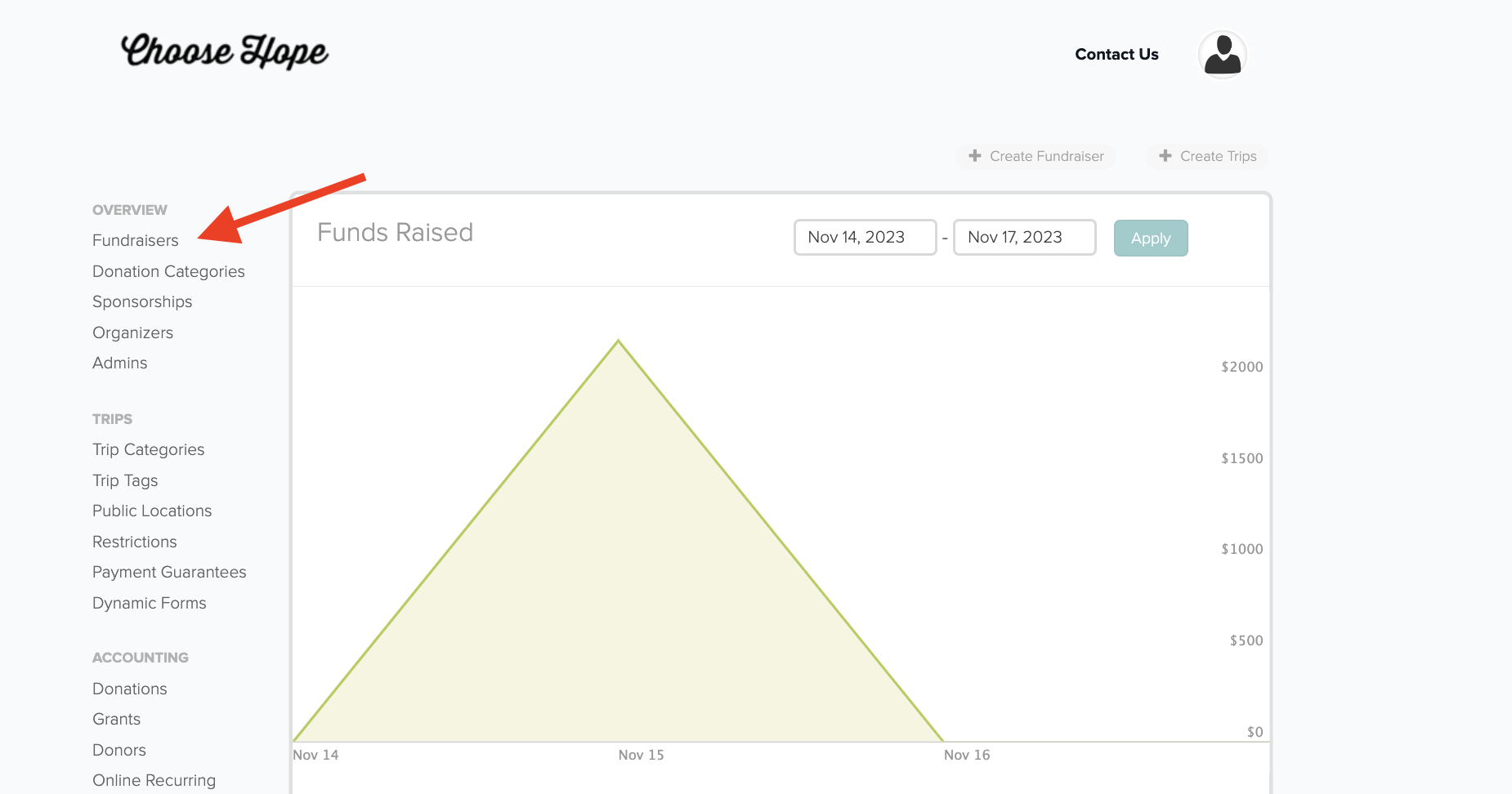Select the Nov 17, 2023 end date field
Screen dimensions: 1512x794
tap(1024, 237)
